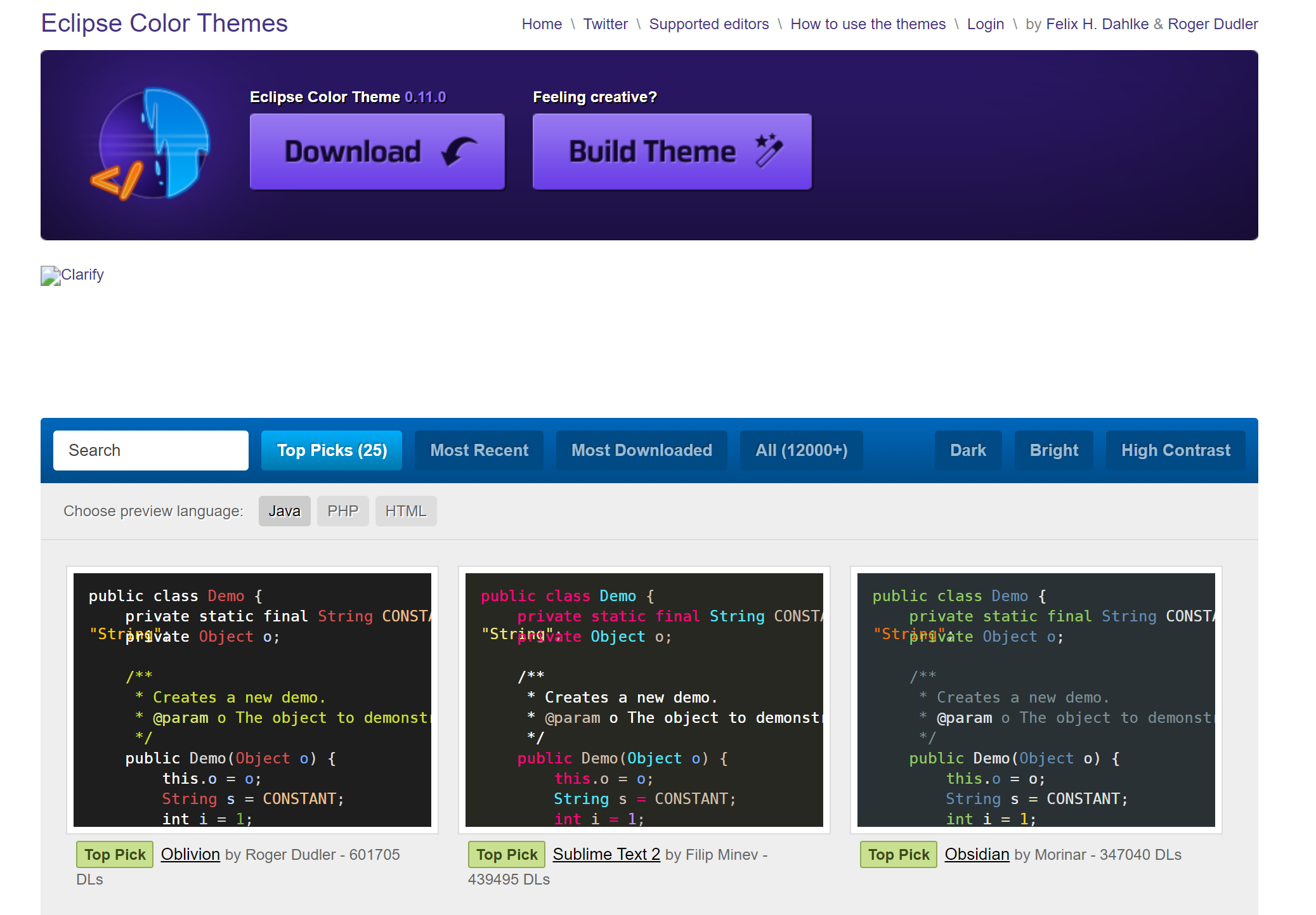Filter themes by High Contrast
Screen dimensions: 1316x915
pos(1175,450)
